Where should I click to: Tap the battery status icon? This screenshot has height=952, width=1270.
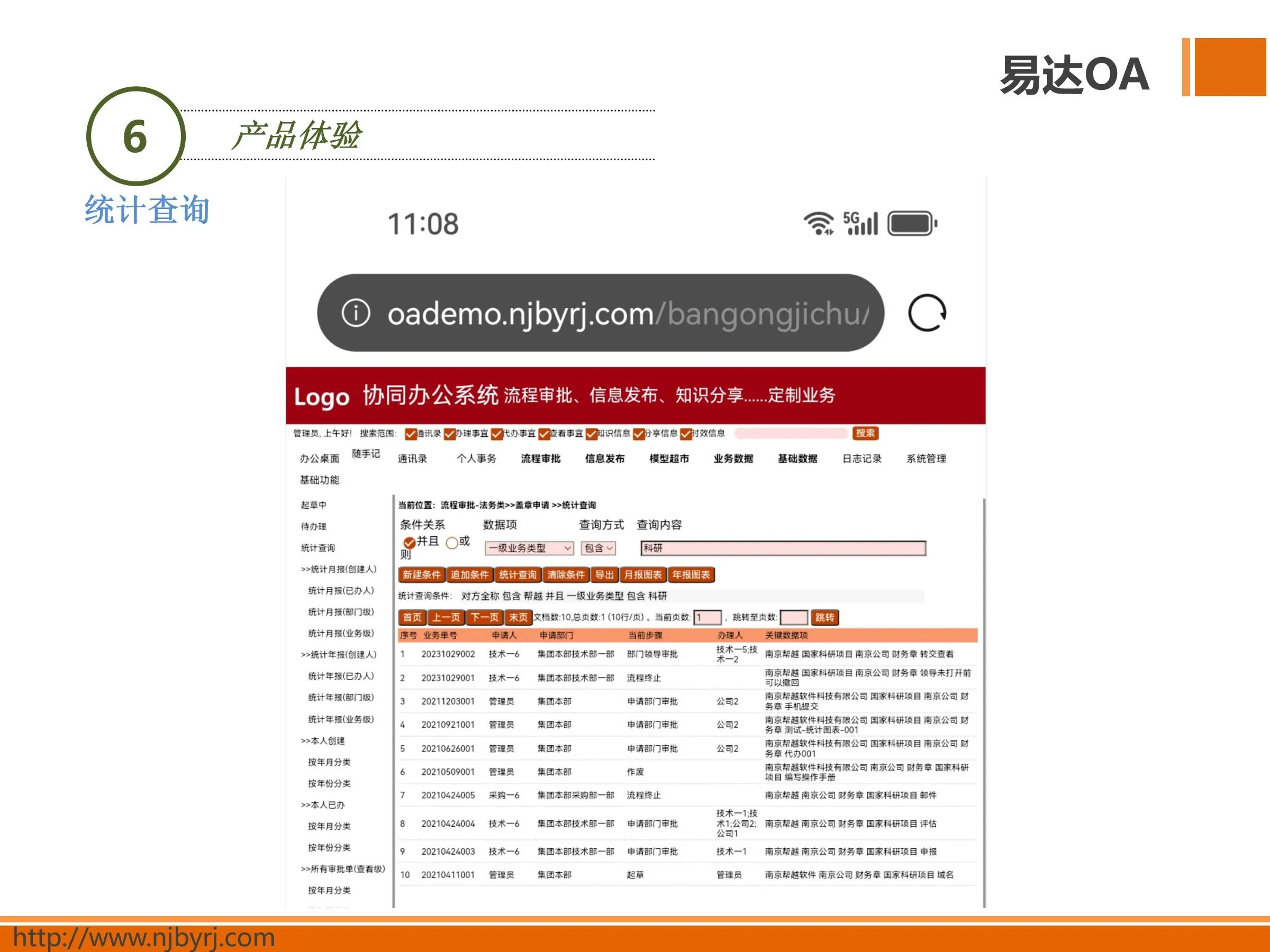912,223
